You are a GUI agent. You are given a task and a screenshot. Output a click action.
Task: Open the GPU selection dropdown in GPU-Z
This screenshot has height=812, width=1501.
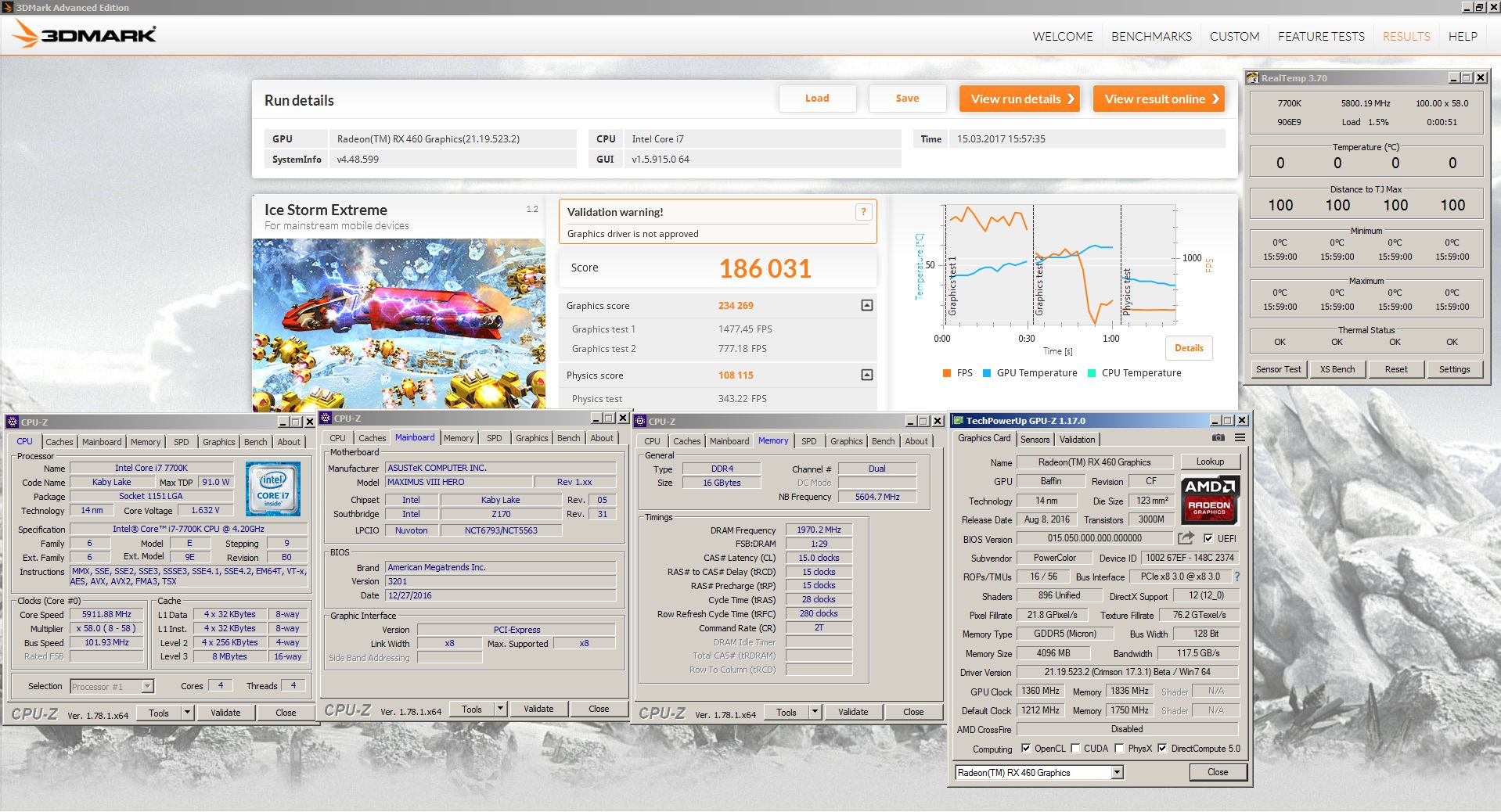(x=1118, y=773)
